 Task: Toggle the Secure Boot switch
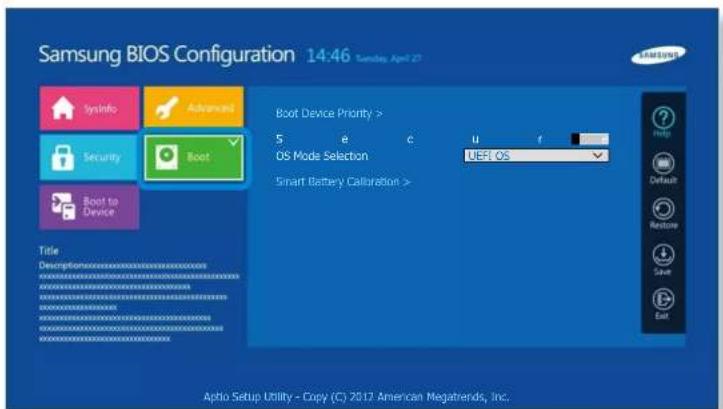590,139
